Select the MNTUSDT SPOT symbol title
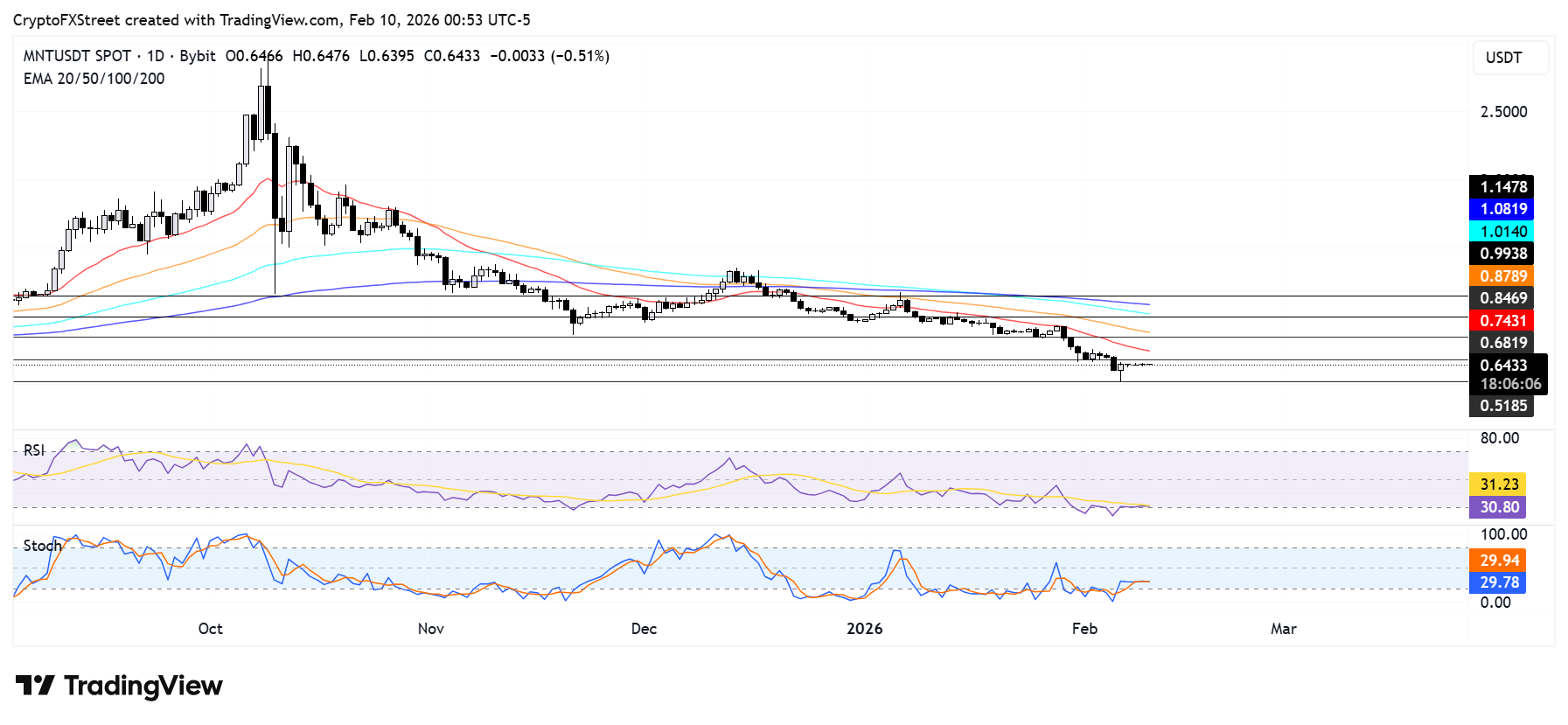This screenshot has height=725, width=1568. (x=77, y=56)
